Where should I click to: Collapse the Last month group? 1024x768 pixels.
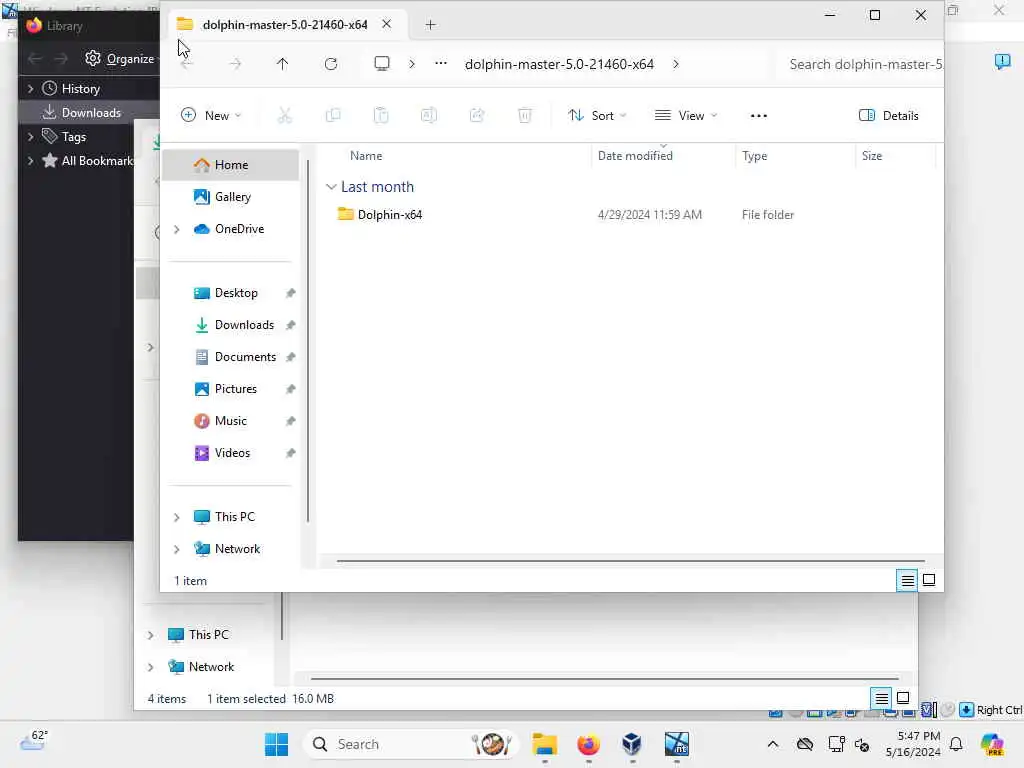(331, 187)
